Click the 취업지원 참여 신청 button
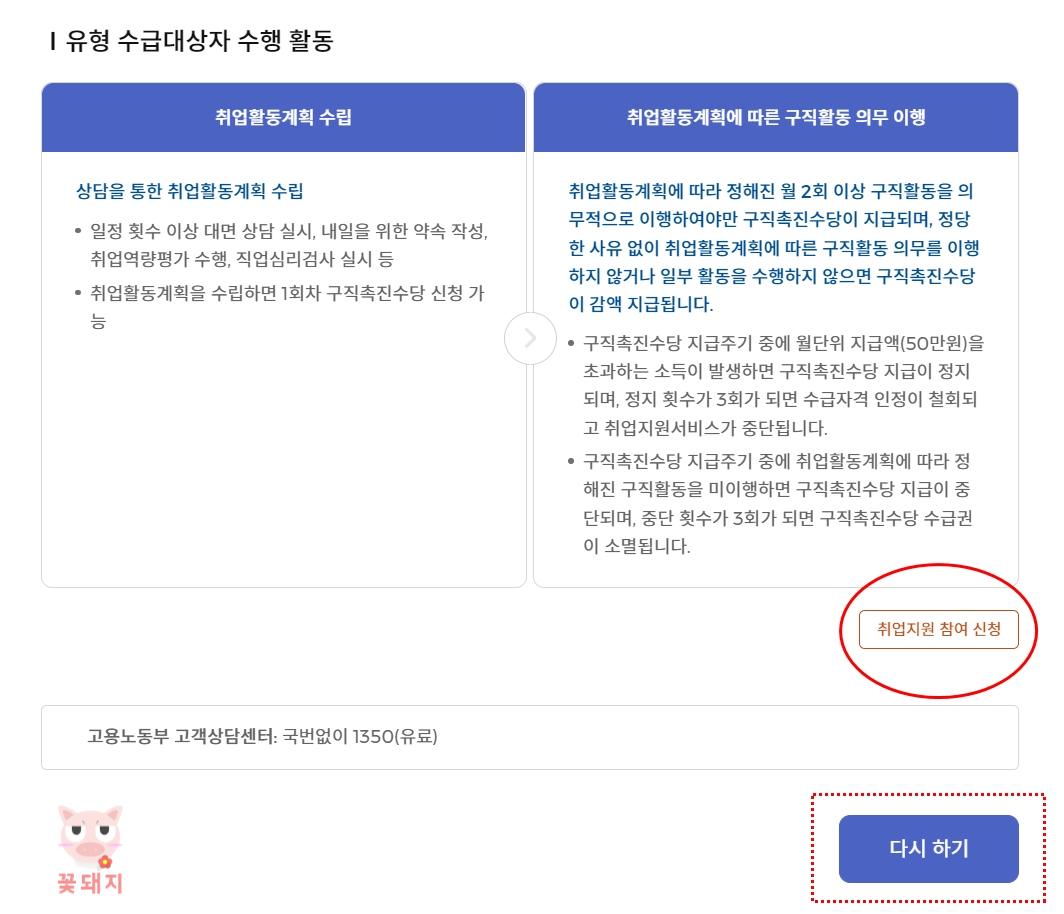The height and width of the screenshot is (914, 1064). (941, 628)
